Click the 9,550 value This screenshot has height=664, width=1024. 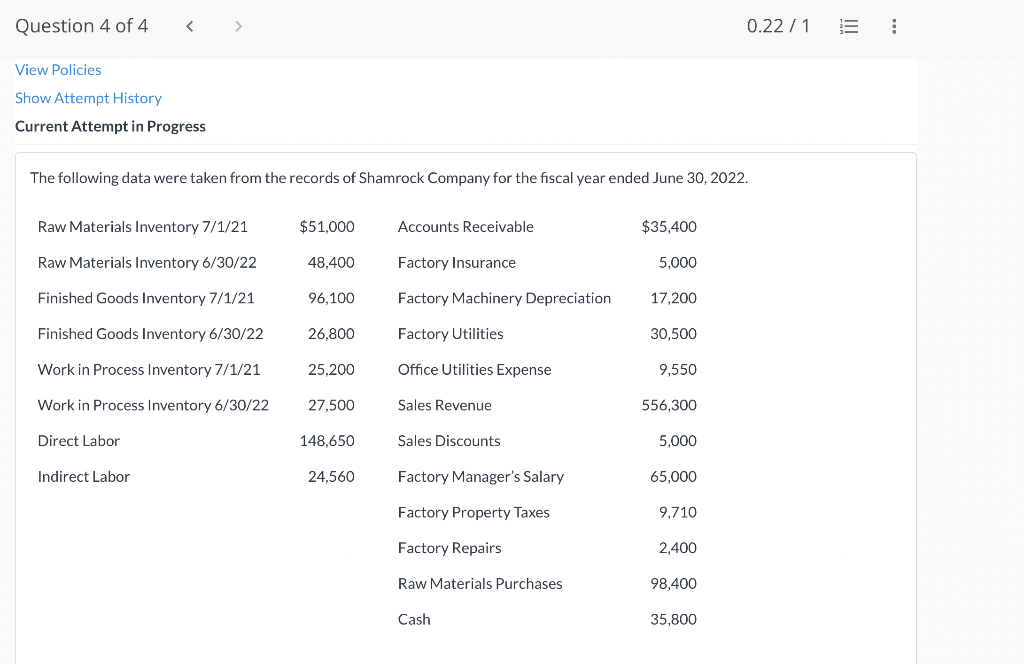pyautogui.click(x=677, y=370)
